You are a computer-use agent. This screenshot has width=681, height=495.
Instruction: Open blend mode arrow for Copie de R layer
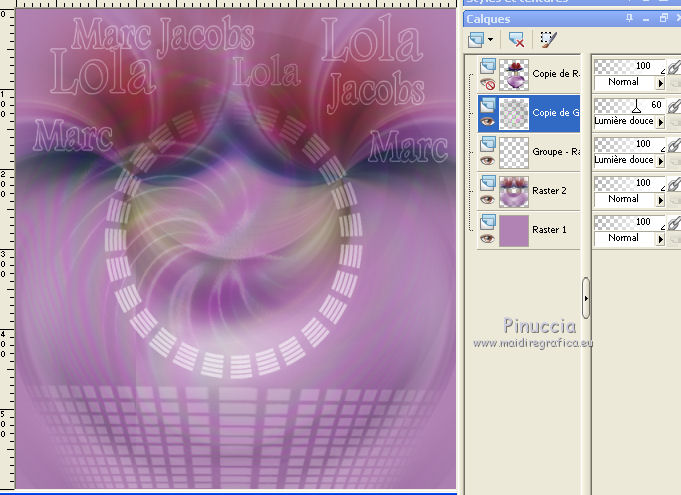click(x=661, y=83)
